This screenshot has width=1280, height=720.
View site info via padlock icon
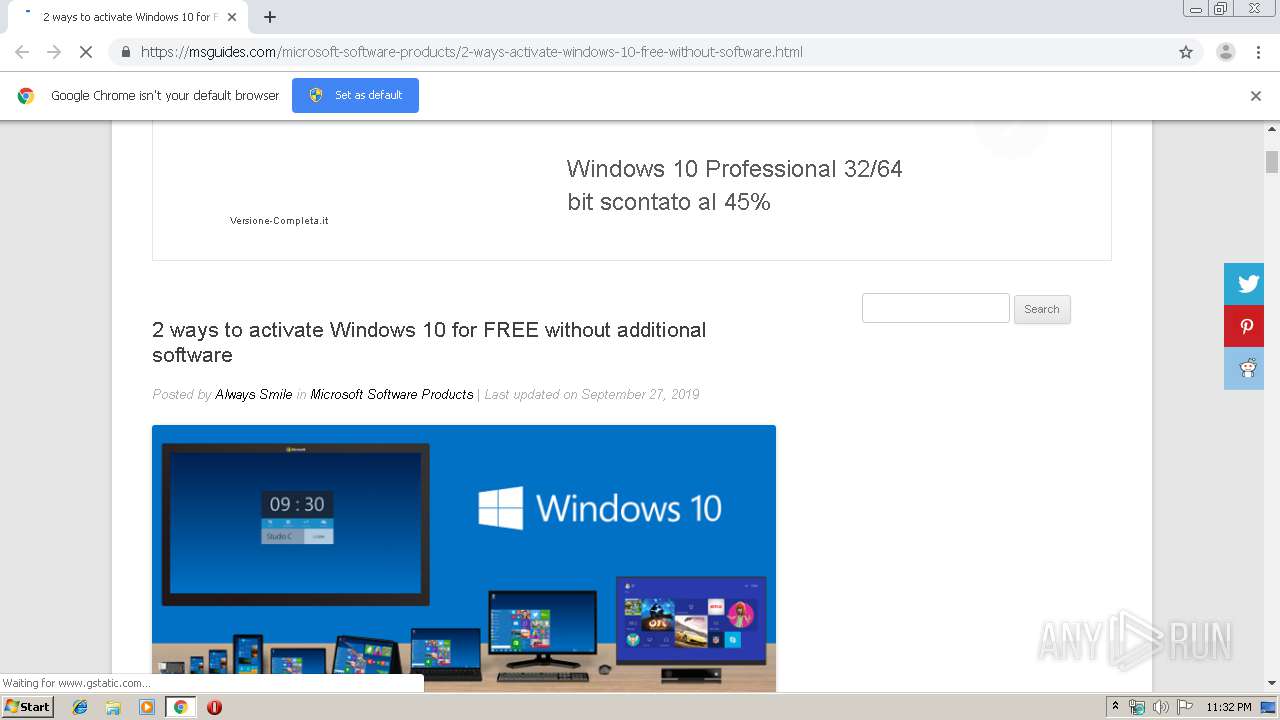125,52
